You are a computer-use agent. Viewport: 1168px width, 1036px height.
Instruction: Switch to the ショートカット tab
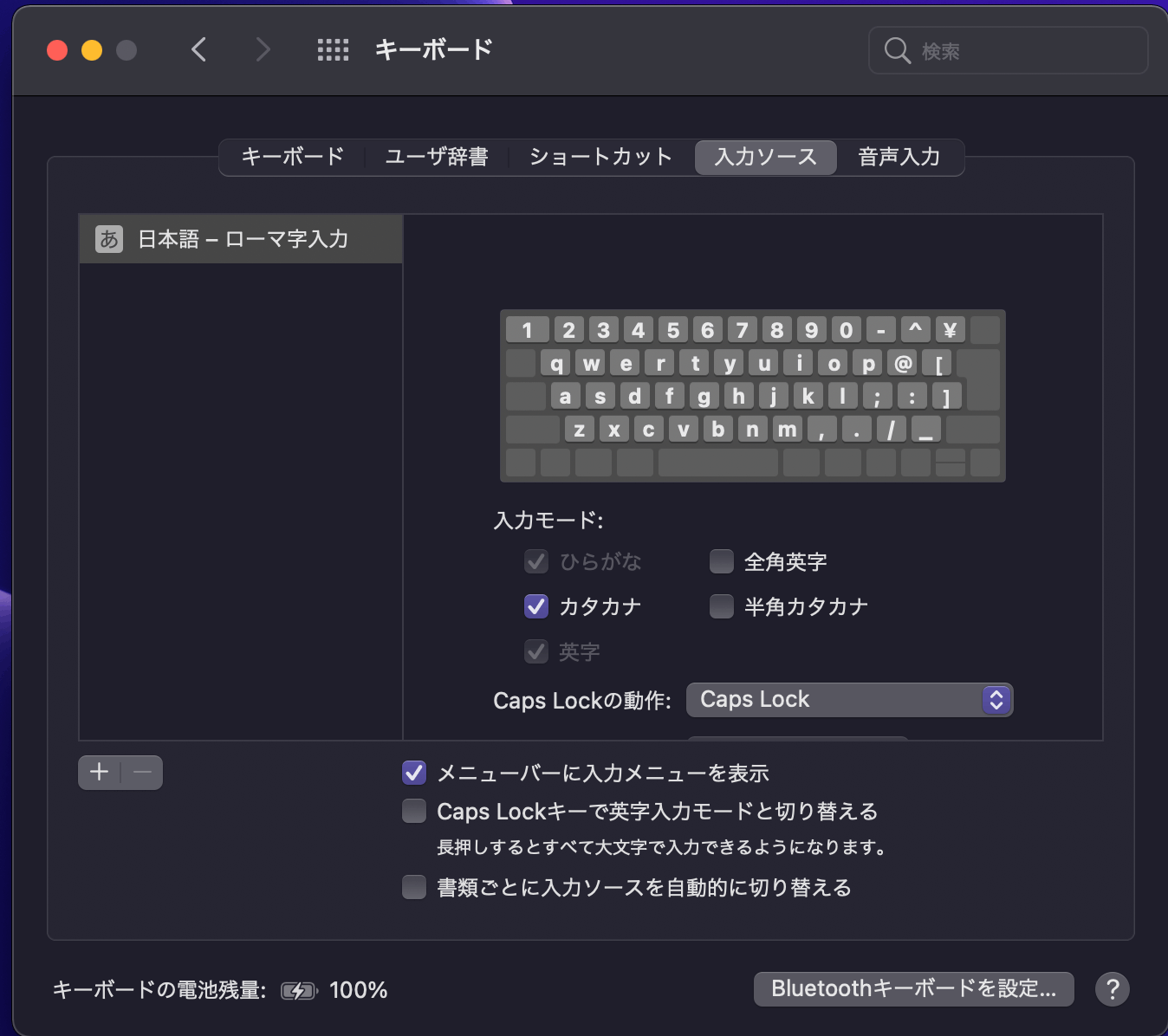tap(600, 157)
